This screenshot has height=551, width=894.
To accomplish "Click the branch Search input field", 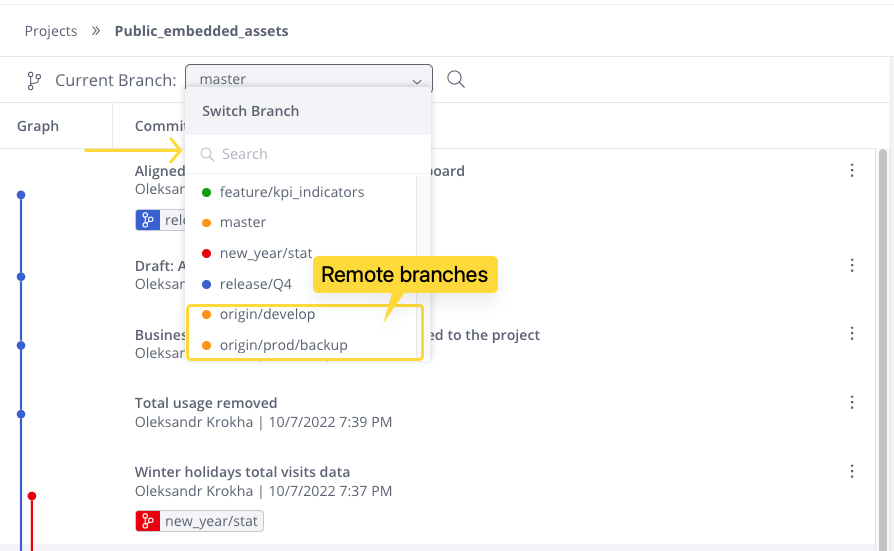I will pos(308,154).
